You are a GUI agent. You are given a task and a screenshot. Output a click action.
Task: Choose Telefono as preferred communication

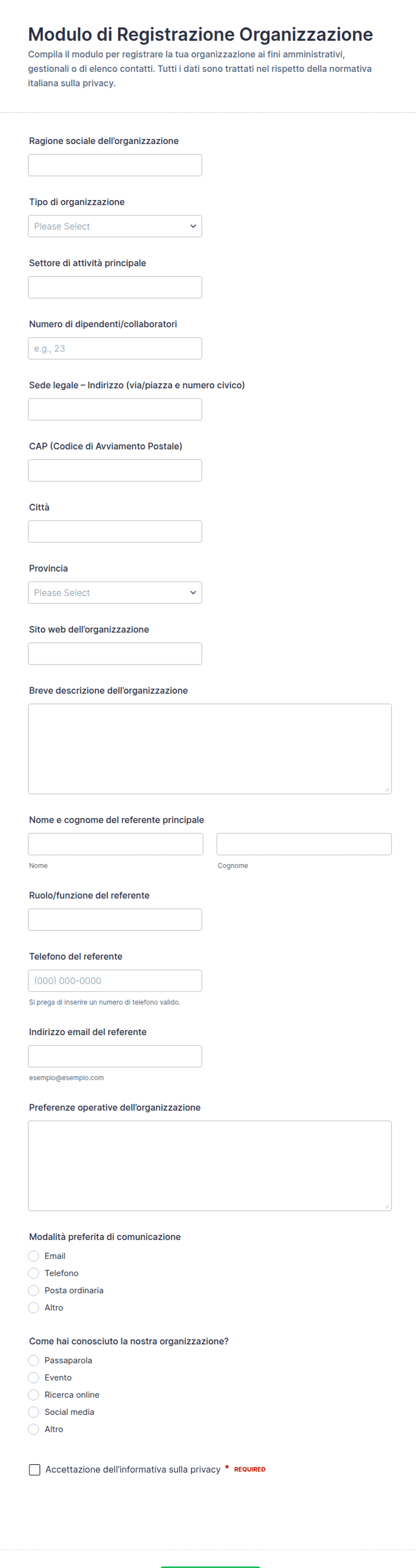[34, 1273]
